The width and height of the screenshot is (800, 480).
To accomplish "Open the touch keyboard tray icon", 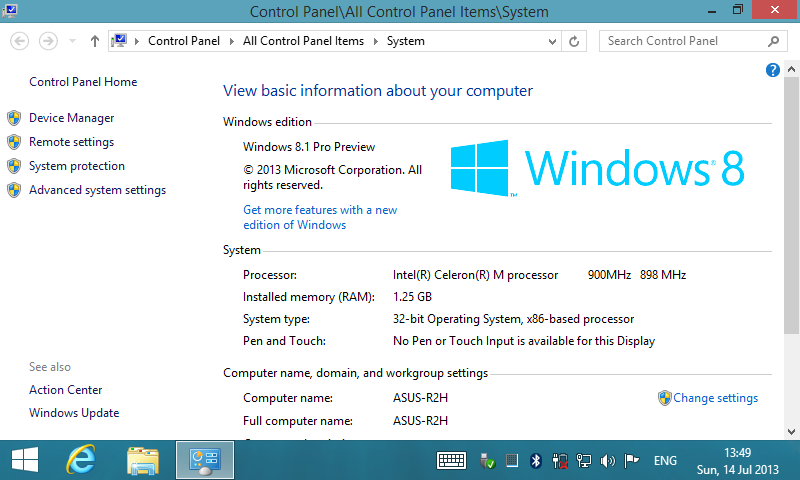I will [x=452, y=461].
